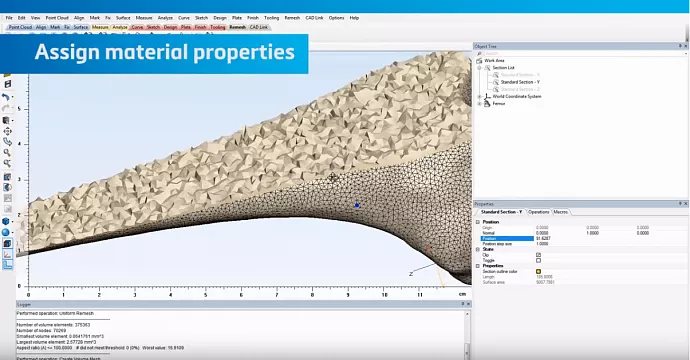
Task: Switch to the Fix toolbar tab
Action: pos(67,27)
